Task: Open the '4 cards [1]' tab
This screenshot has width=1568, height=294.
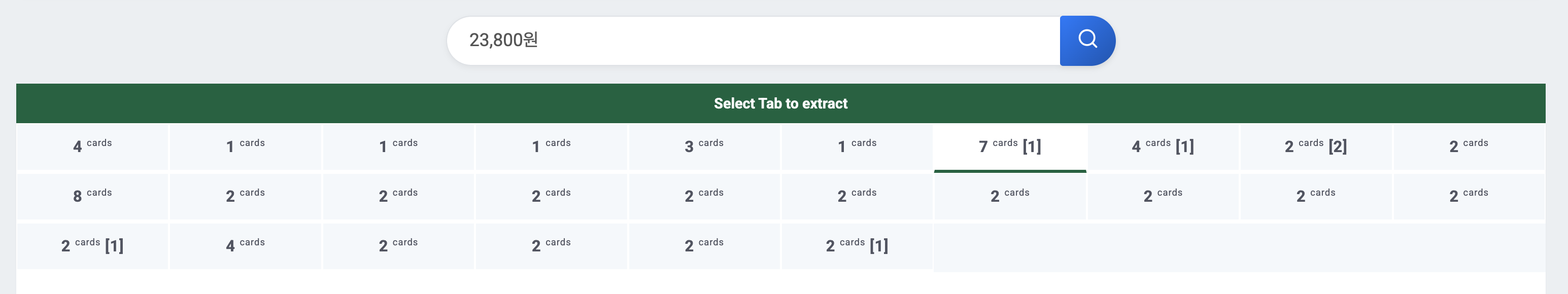Action: click(x=1163, y=146)
